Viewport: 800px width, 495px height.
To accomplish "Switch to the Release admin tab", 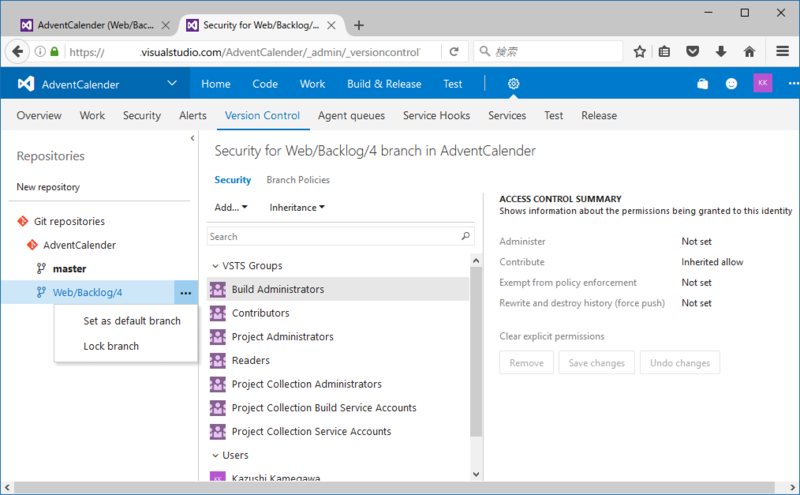I will point(599,115).
